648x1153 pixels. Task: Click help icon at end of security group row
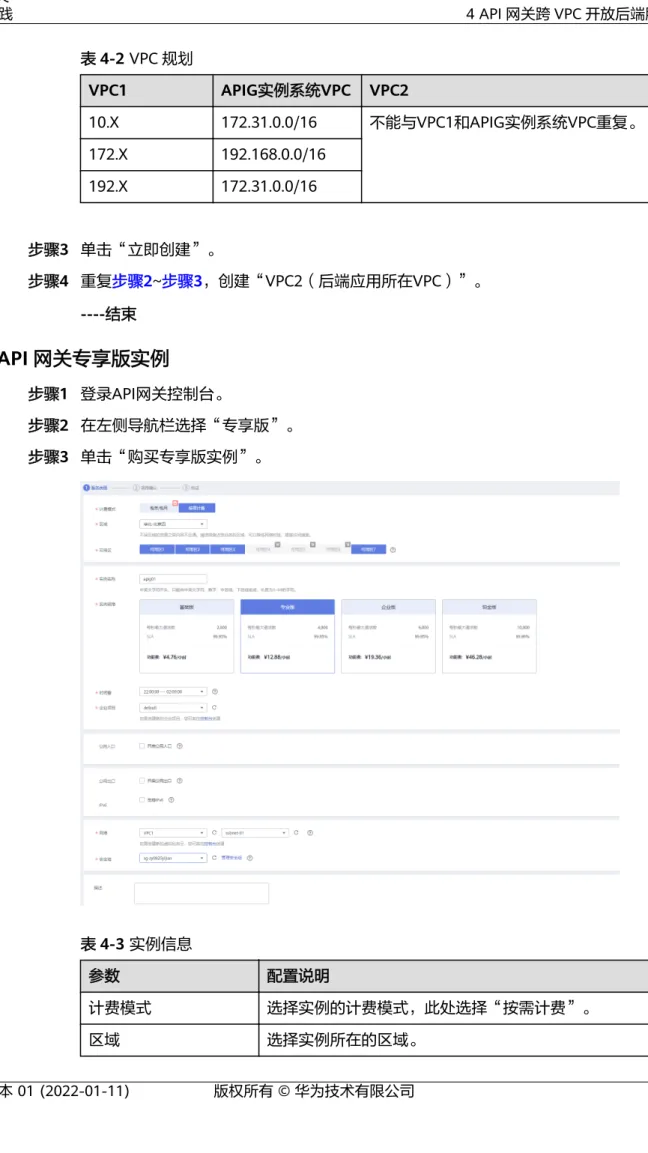[250, 857]
